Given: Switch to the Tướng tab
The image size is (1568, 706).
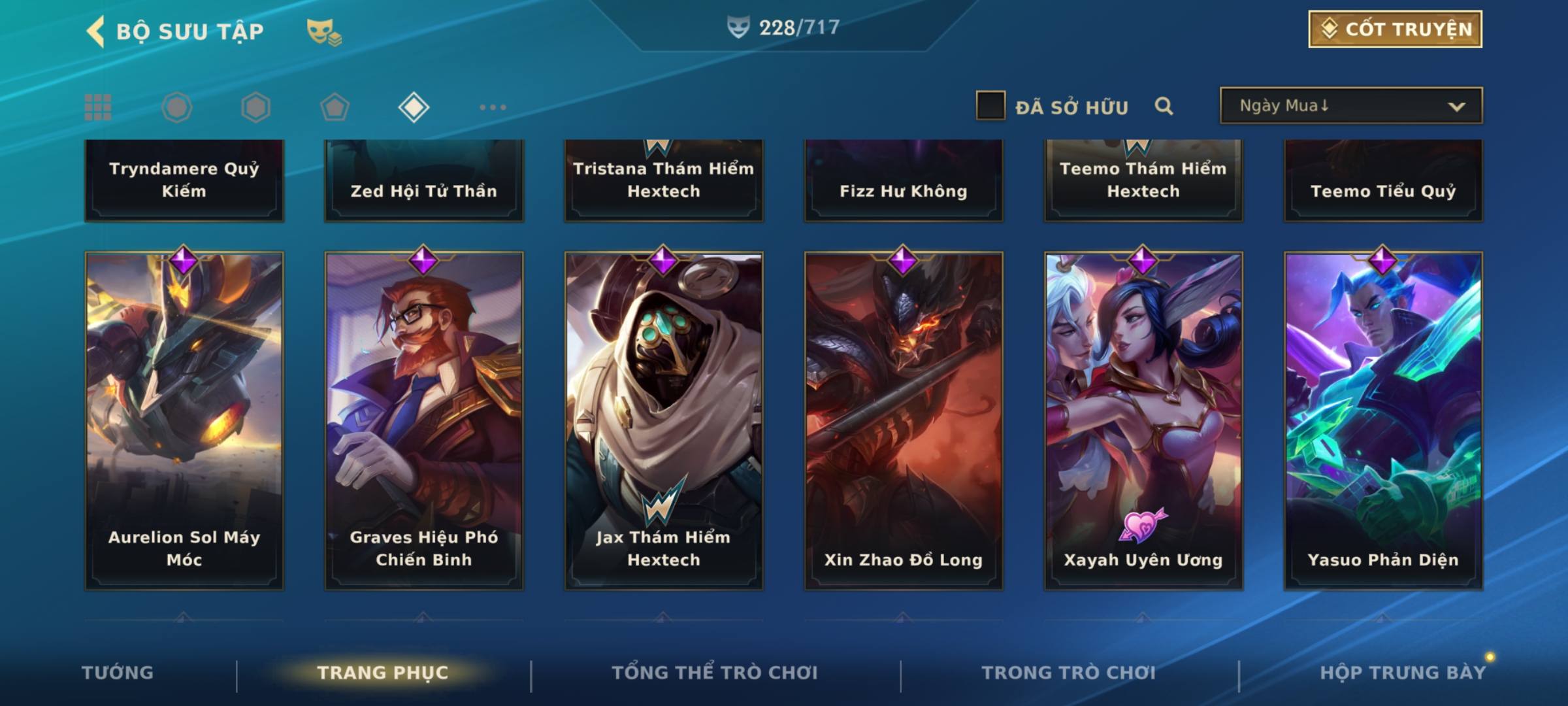Looking at the screenshot, I should tap(118, 673).
